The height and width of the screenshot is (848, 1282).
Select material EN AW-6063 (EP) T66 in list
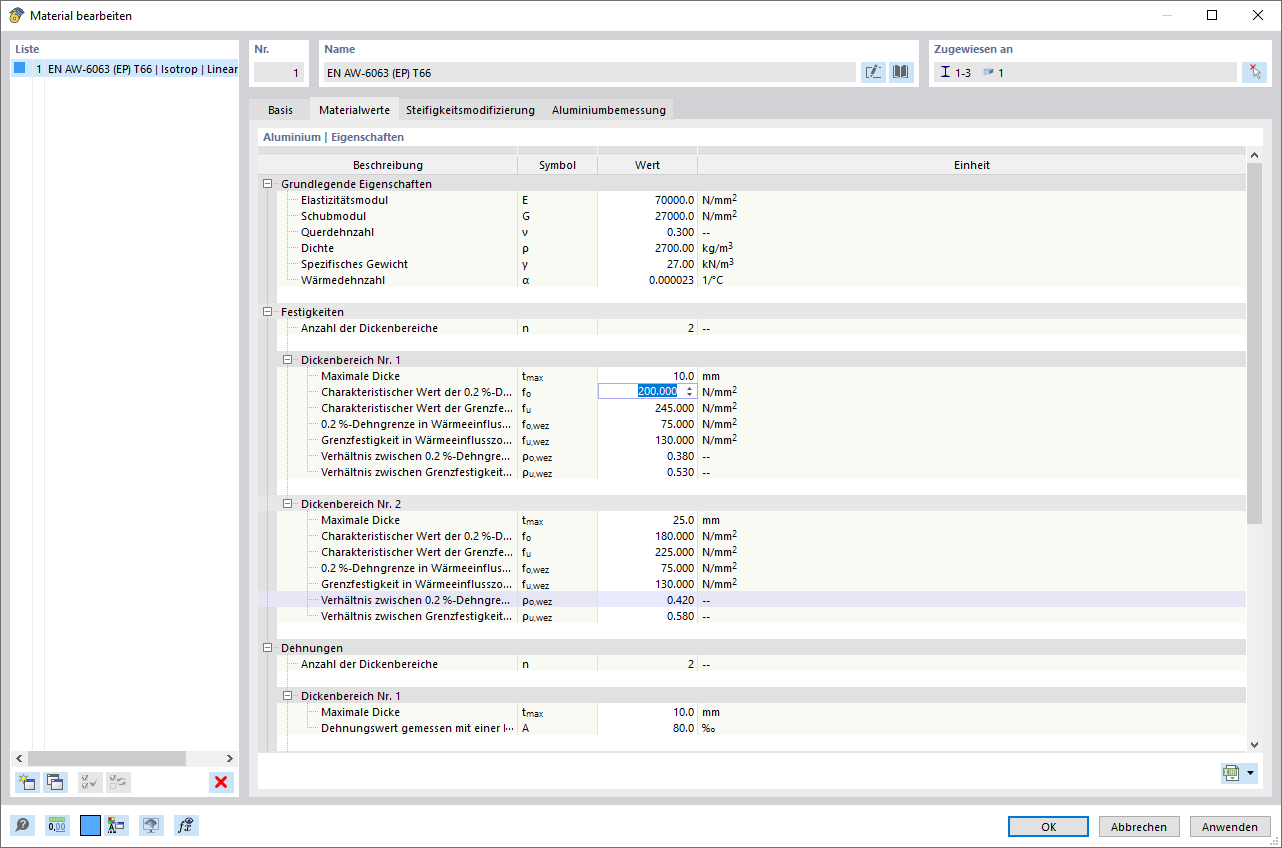point(126,70)
